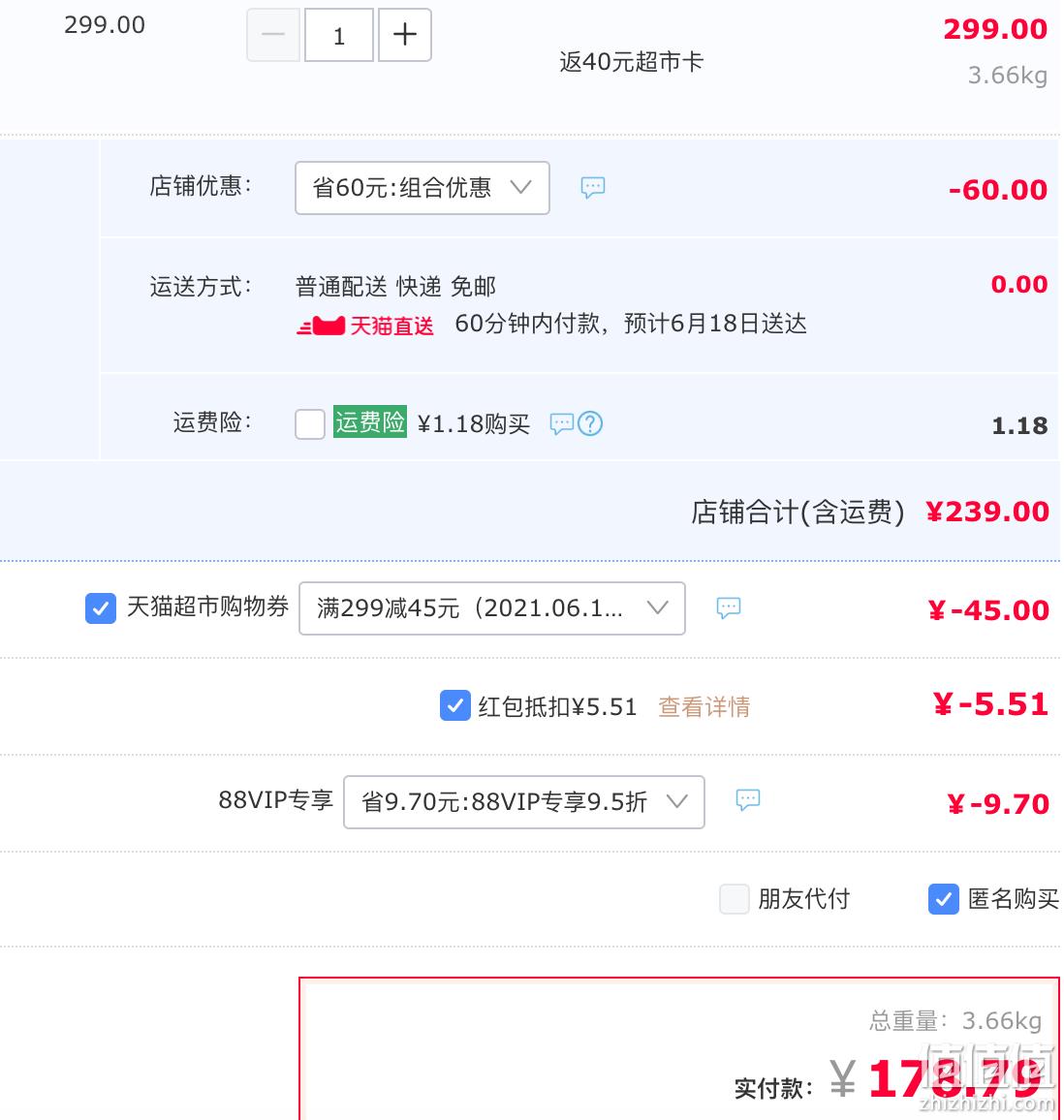This screenshot has width=1064, height=1120.
Task: Open the 88VIP专享9.5折 dropdown
Action: 524,802
